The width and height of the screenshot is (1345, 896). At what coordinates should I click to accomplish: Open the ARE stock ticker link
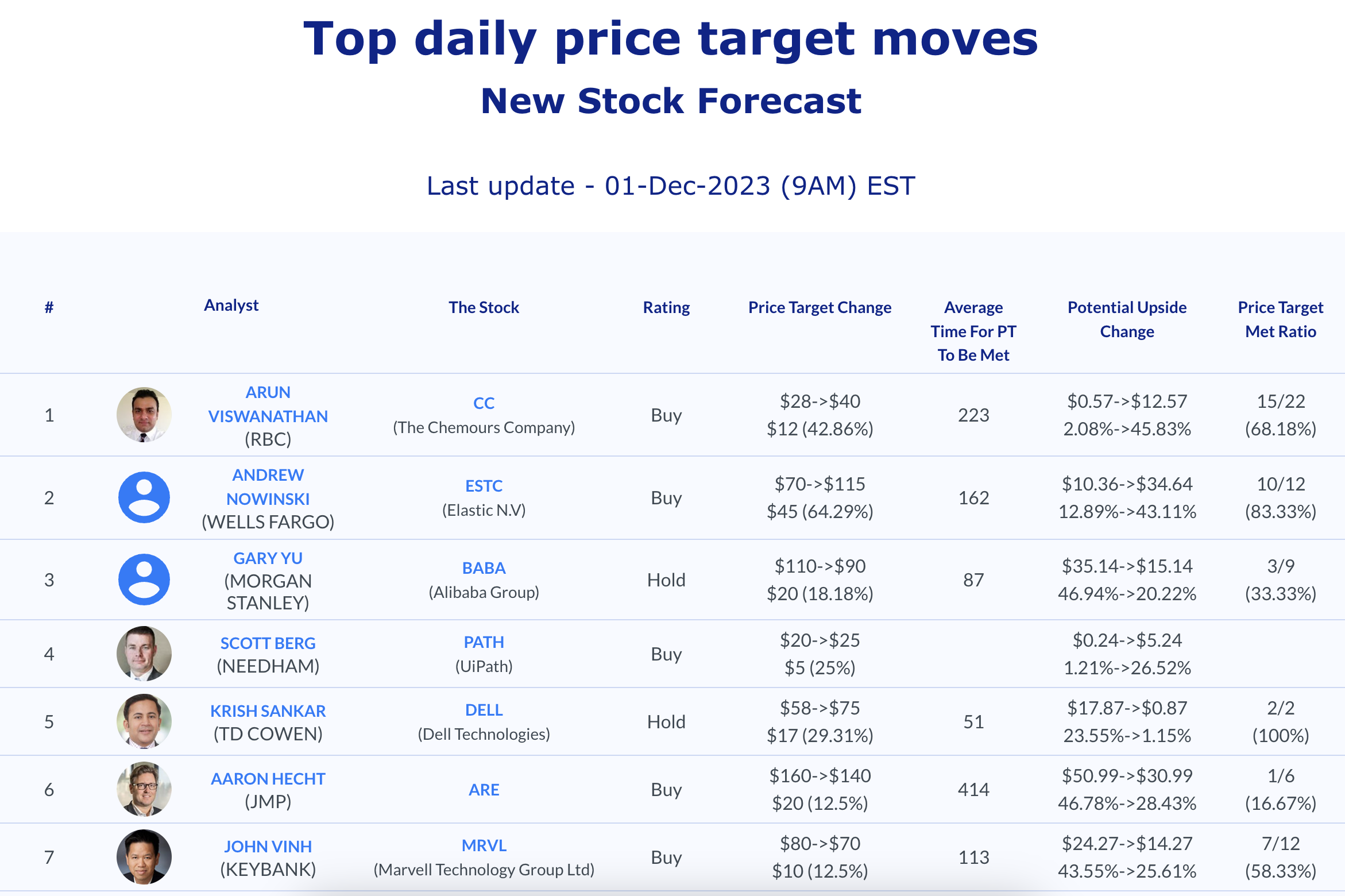pos(484,790)
